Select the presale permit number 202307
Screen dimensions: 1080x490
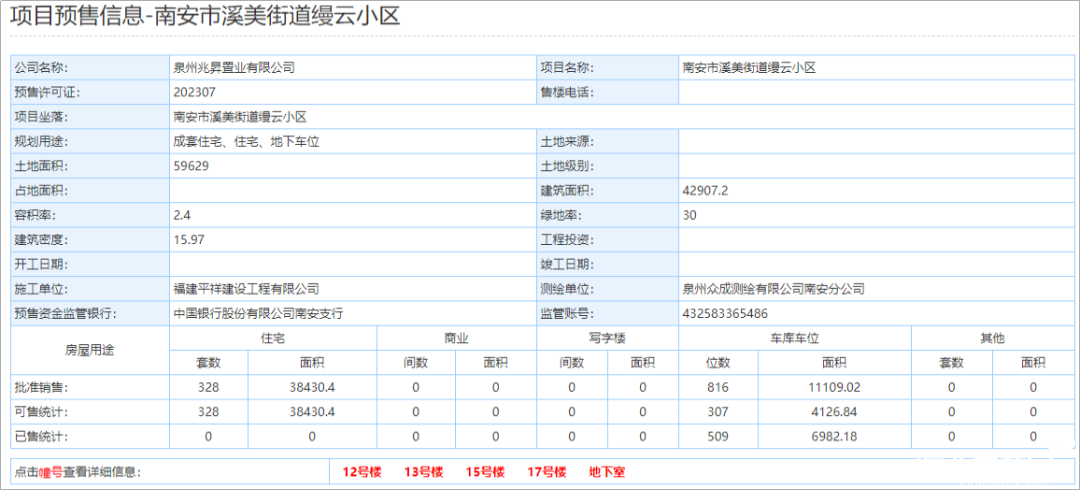tap(195, 92)
